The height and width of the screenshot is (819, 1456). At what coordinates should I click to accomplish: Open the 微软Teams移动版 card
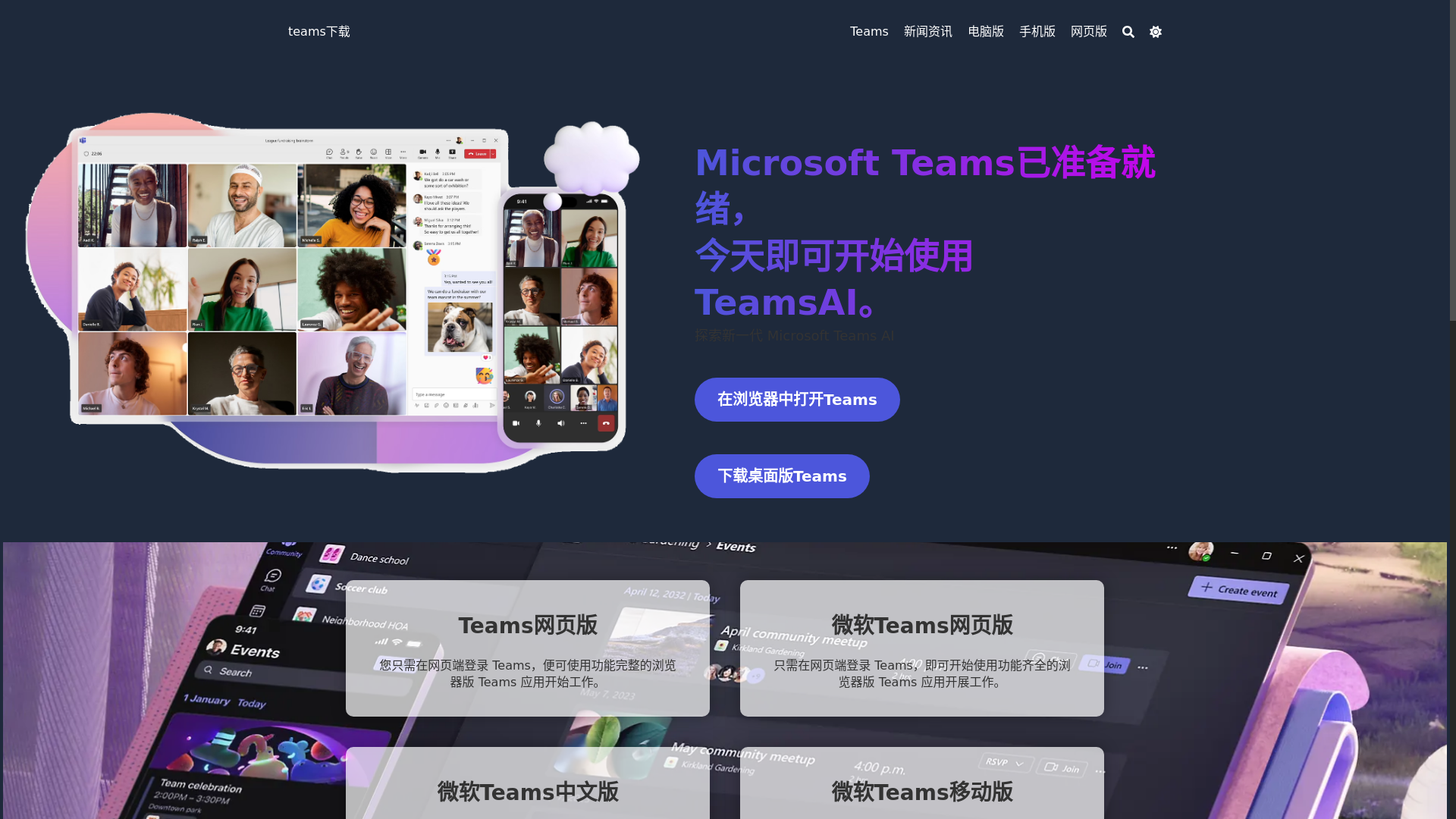click(922, 783)
